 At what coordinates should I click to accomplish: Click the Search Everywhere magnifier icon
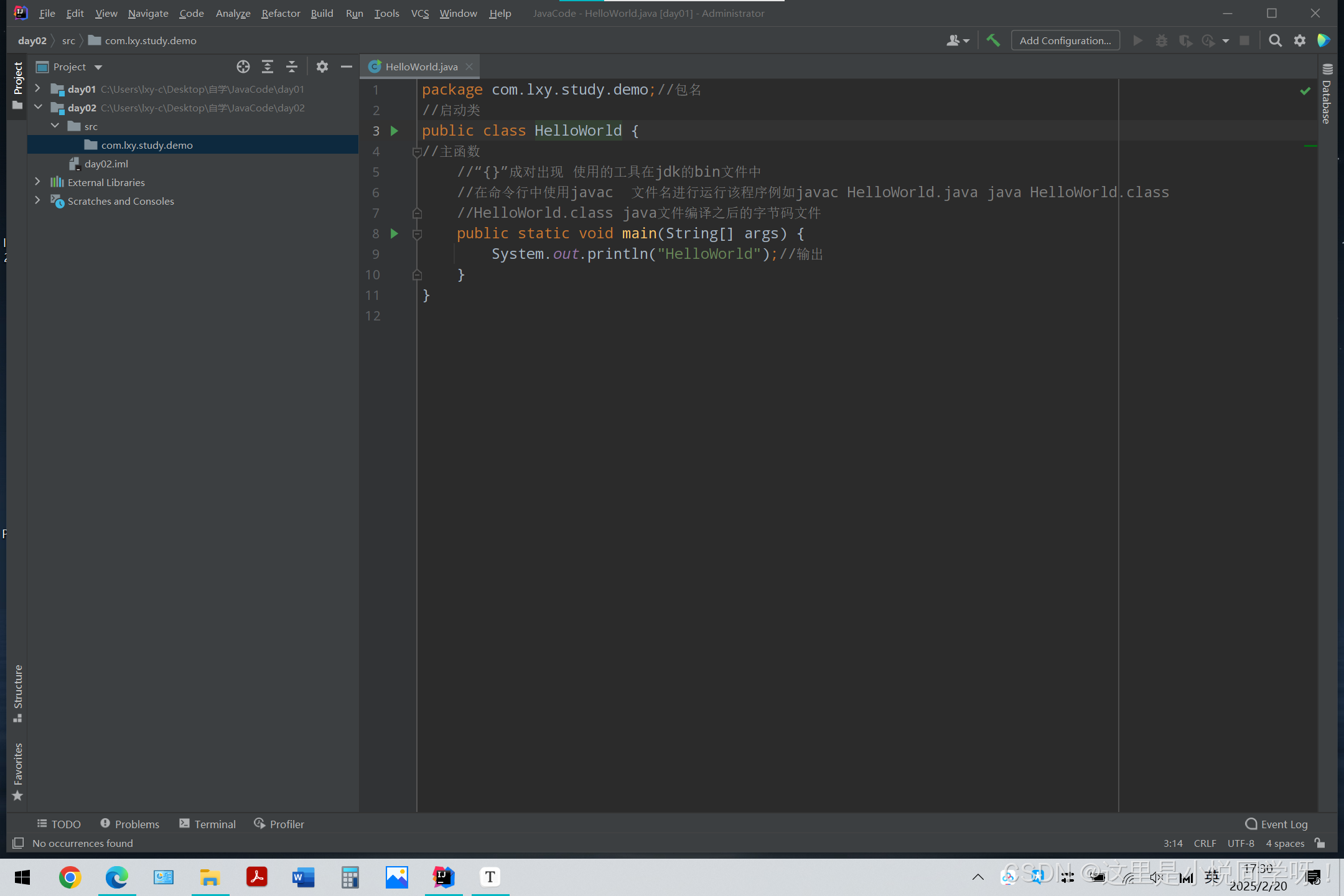[1275, 40]
